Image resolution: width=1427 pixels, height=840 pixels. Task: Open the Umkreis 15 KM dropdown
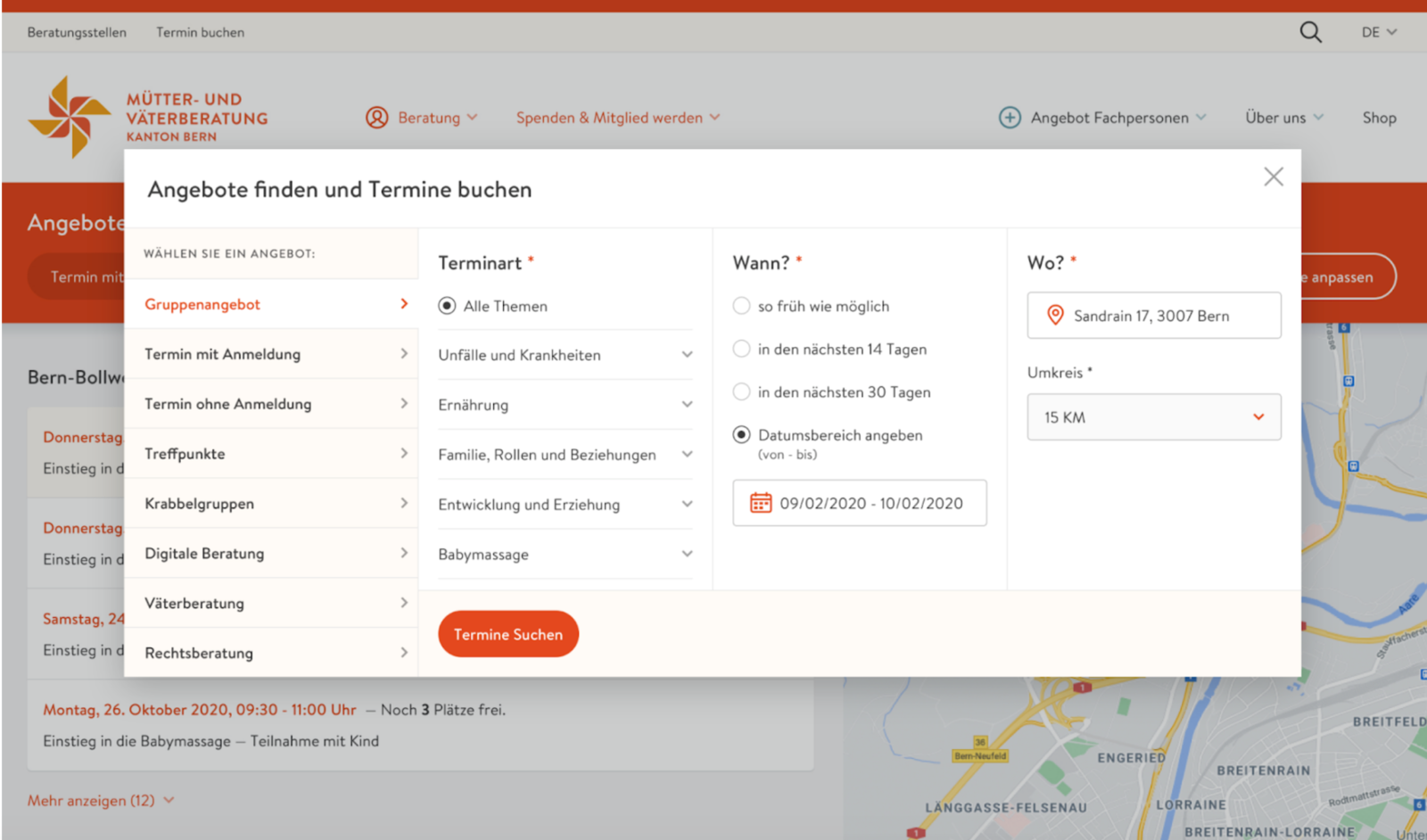click(1153, 417)
